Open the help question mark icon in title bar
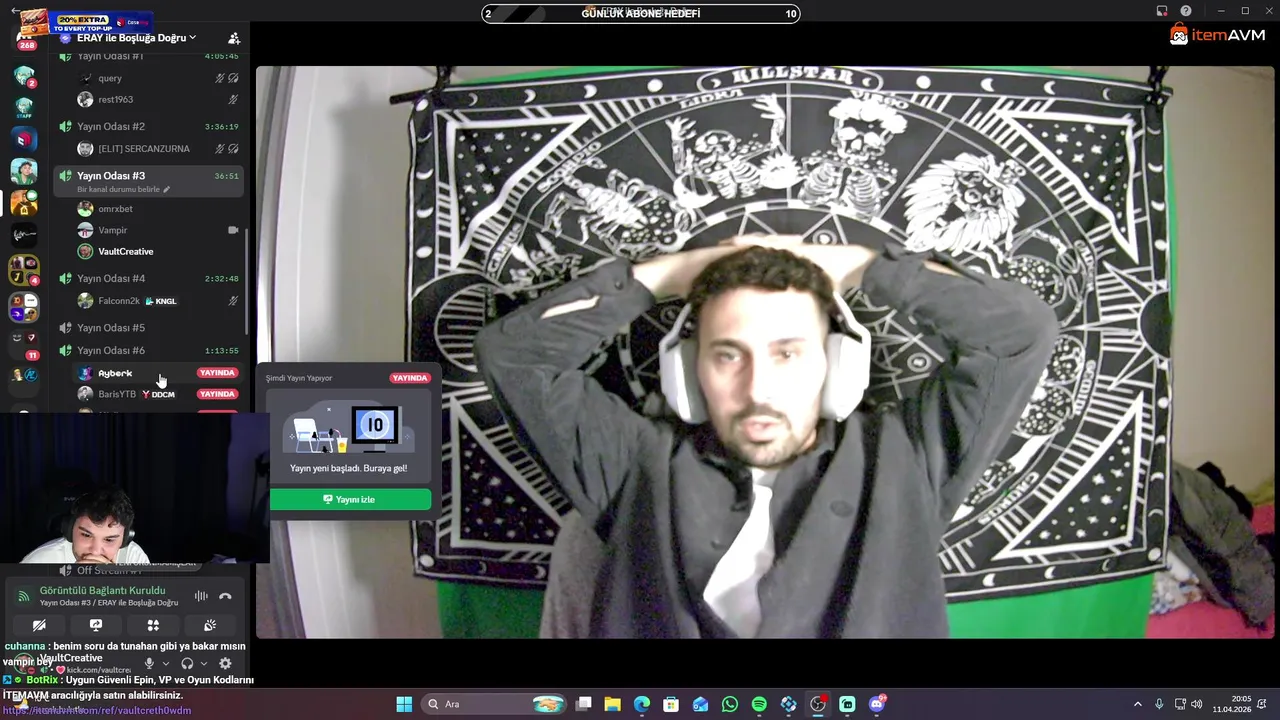The width and height of the screenshot is (1280, 720). 1185,11
